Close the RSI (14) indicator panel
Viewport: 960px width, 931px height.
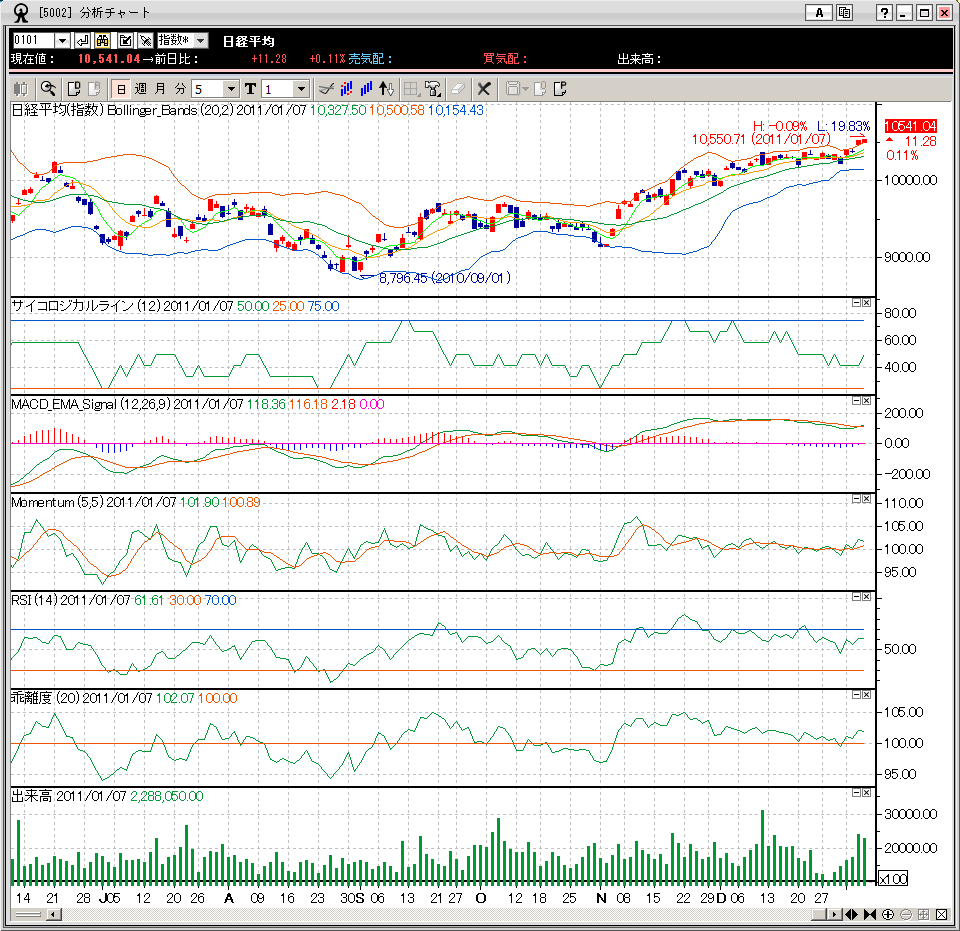pyautogui.click(x=866, y=596)
